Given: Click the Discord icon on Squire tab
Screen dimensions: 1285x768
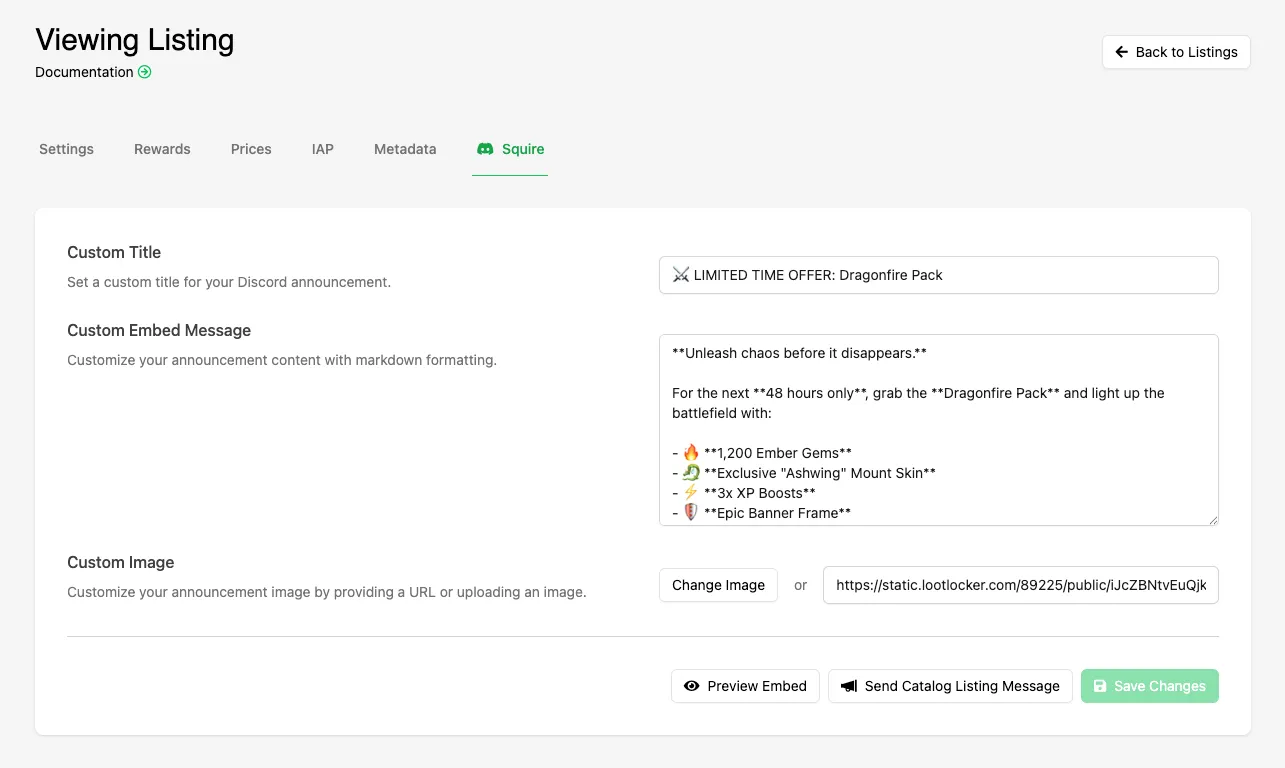Looking at the screenshot, I should tap(485, 149).
